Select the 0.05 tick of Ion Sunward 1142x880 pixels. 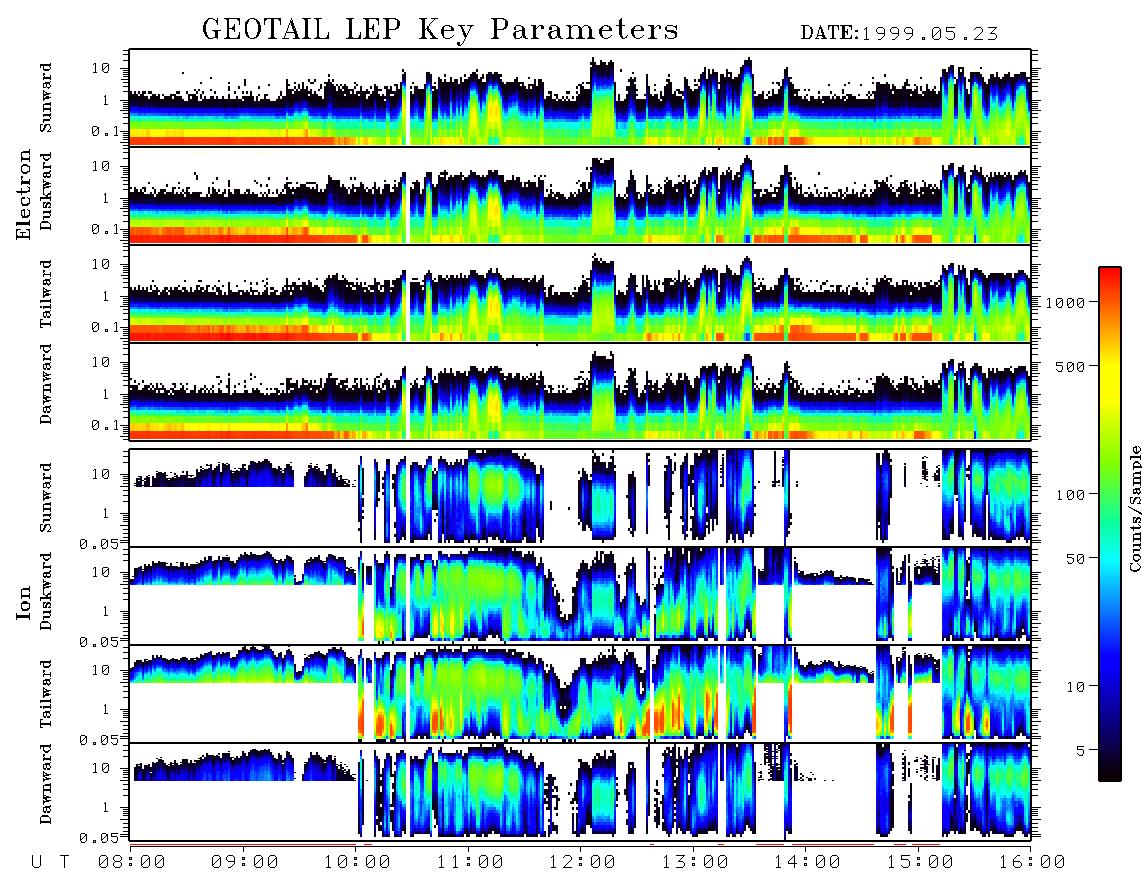(98, 543)
